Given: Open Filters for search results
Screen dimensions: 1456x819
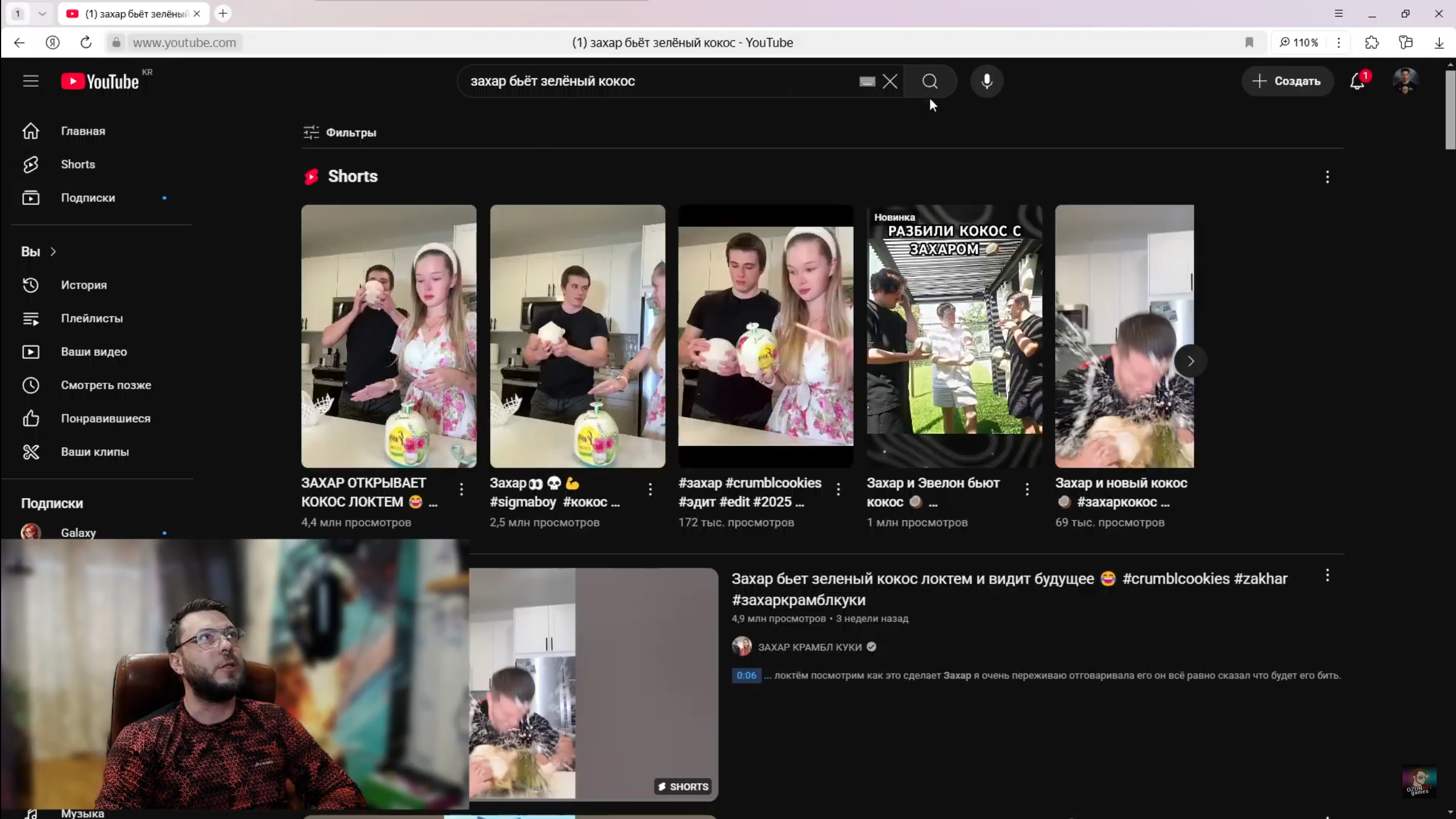Looking at the screenshot, I should pyautogui.click(x=340, y=133).
